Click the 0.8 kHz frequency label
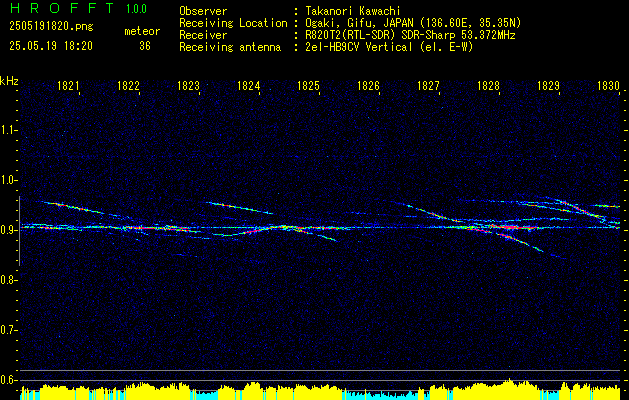 [7, 280]
